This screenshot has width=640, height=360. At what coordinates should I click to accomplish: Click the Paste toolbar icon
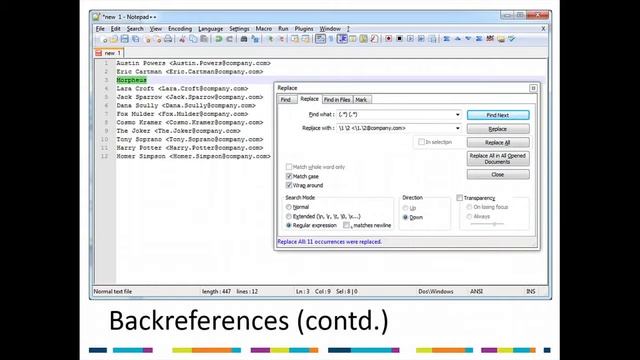click(204, 39)
